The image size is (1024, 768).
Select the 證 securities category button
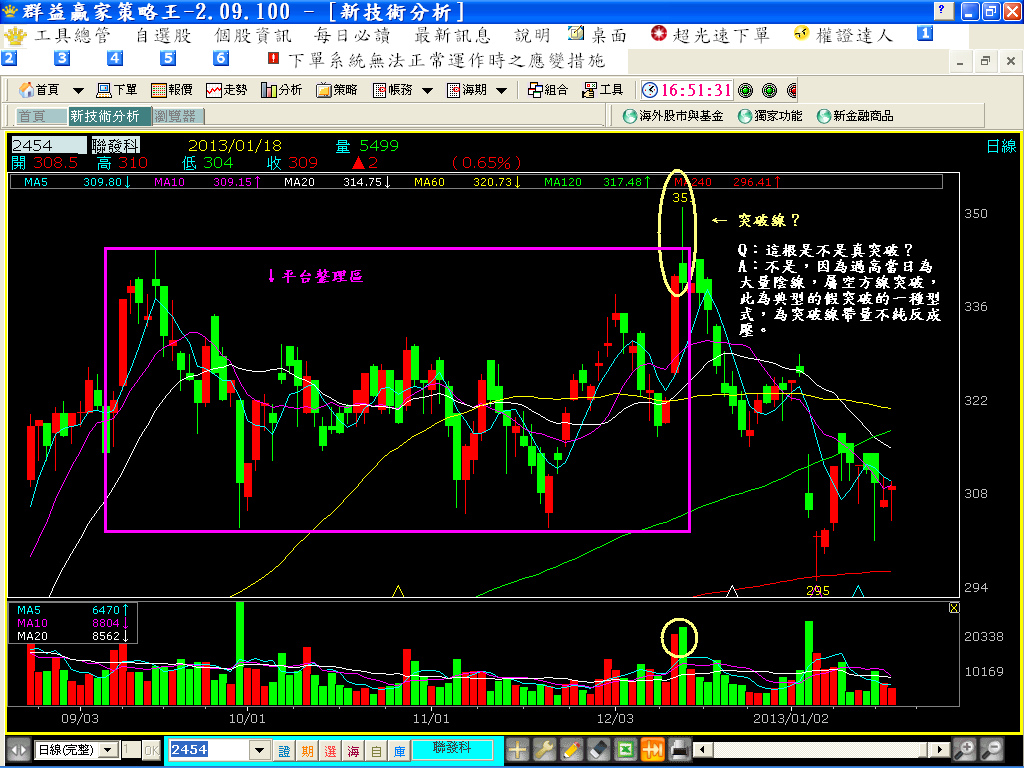284,751
